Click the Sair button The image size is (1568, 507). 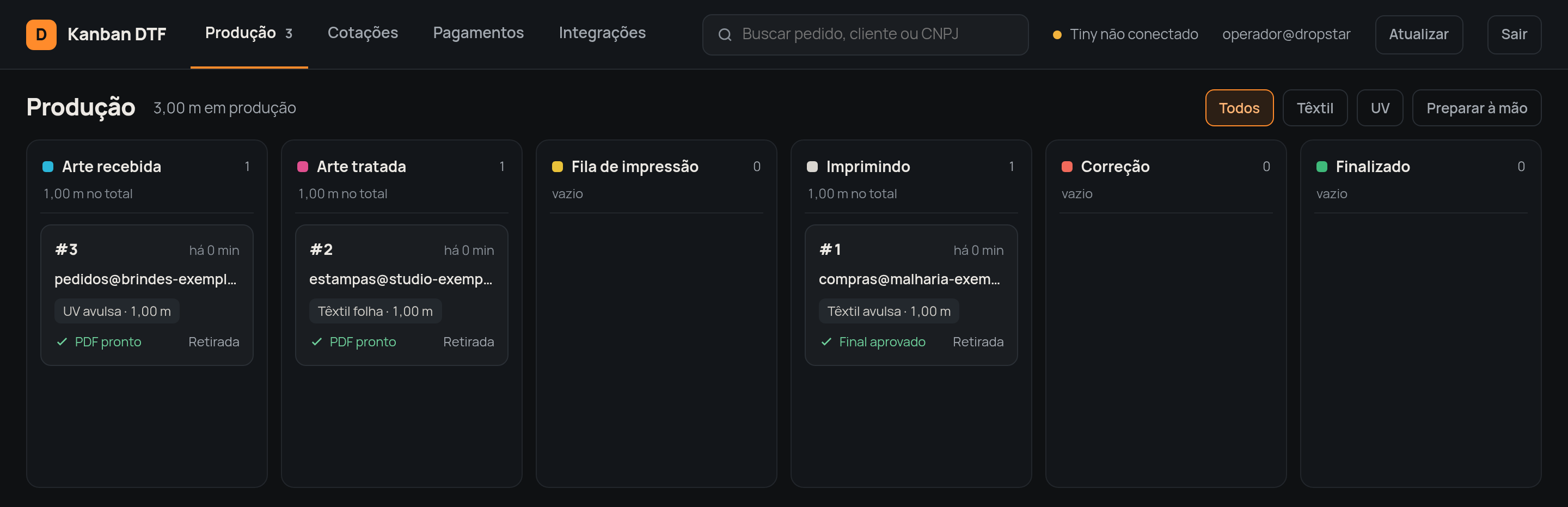[x=1514, y=35]
